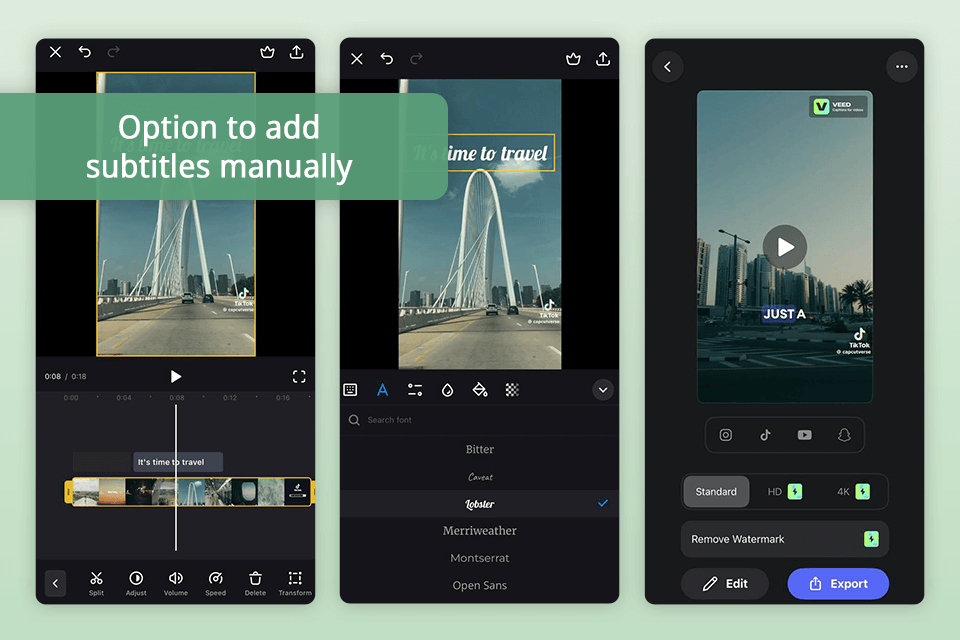Open the Adjust tool

136,584
